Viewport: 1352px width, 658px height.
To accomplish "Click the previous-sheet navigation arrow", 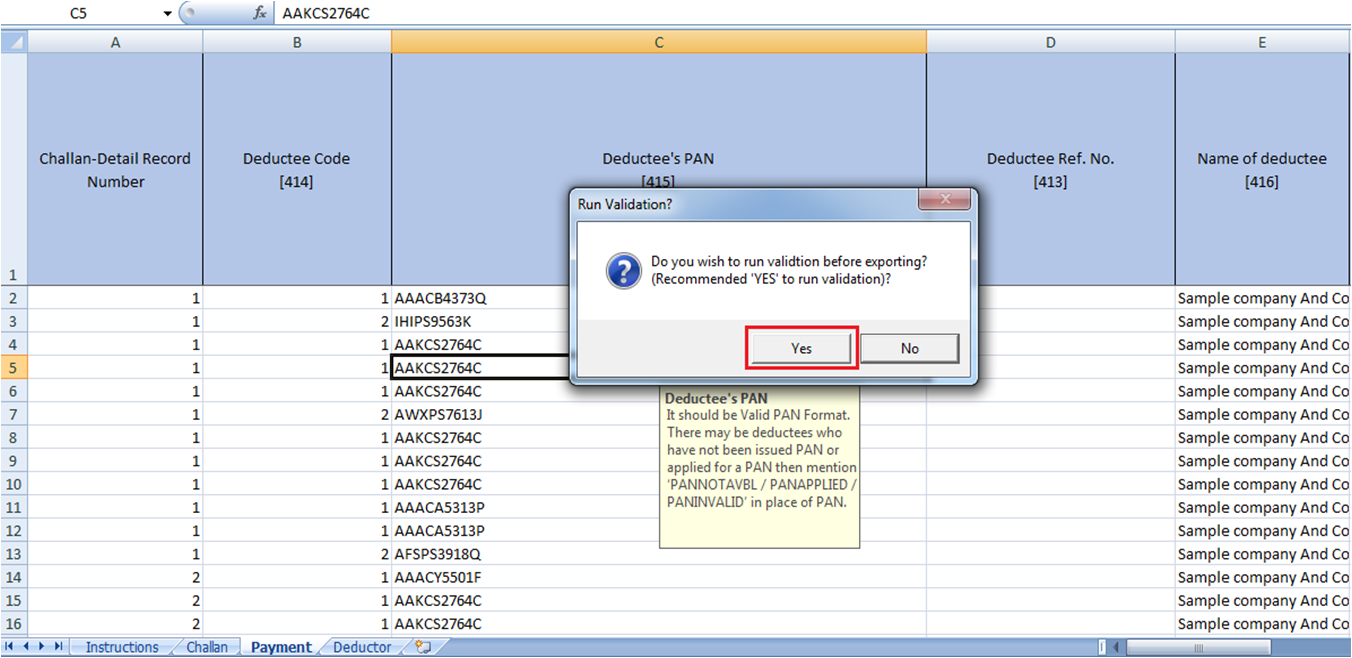I will tap(28, 647).
